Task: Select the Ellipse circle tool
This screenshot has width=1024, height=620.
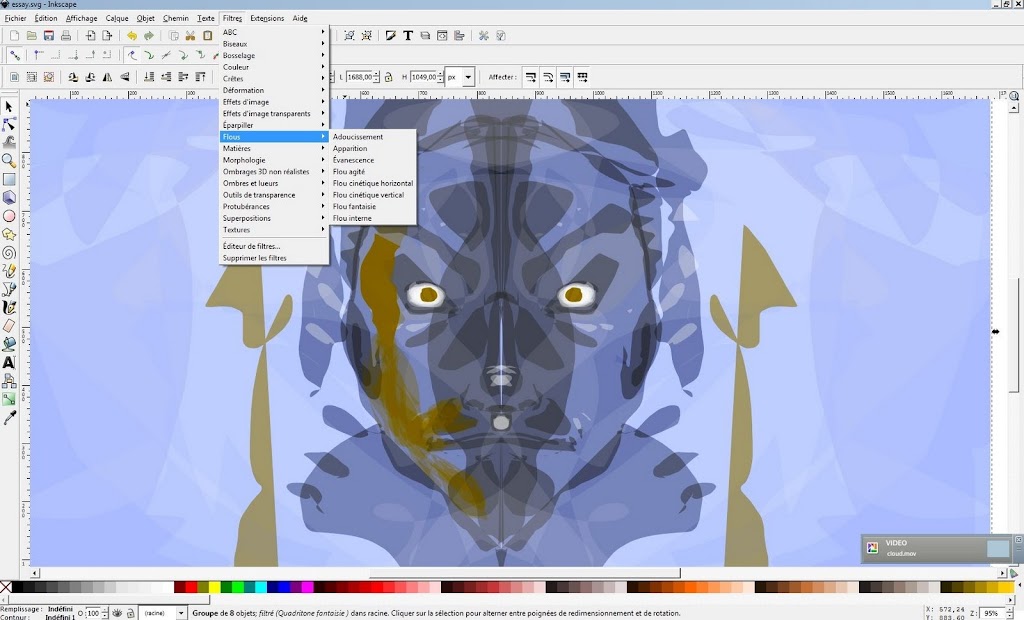Action: click(9, 216)
